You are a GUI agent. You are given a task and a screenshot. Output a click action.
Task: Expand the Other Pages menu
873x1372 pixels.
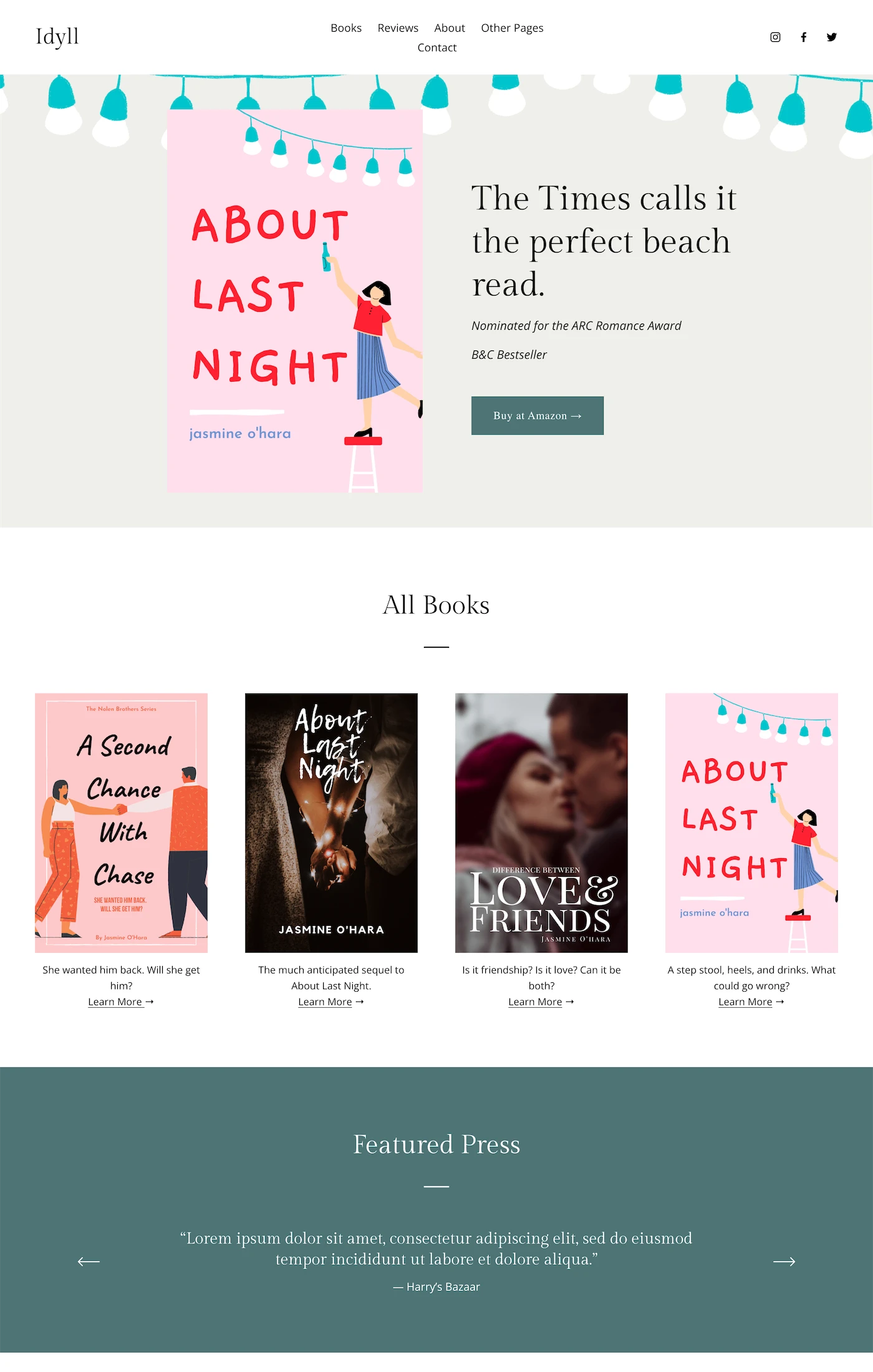pos(512,28)
